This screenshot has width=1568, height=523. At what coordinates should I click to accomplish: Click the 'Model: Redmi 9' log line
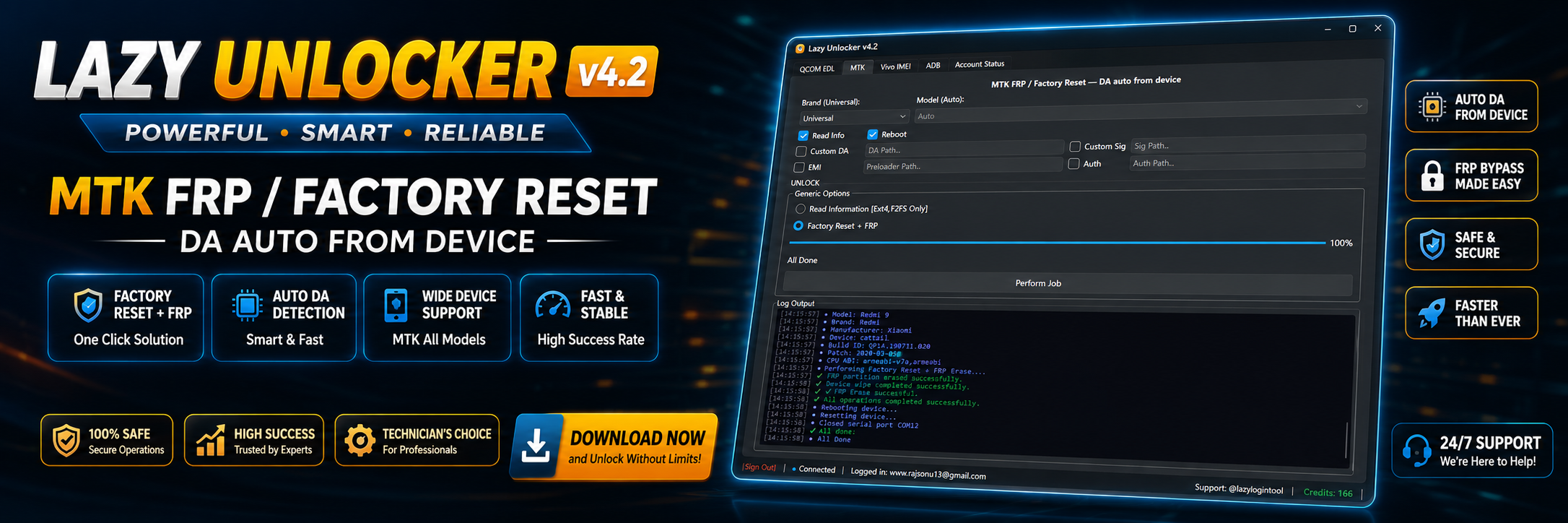click(835, 314)
